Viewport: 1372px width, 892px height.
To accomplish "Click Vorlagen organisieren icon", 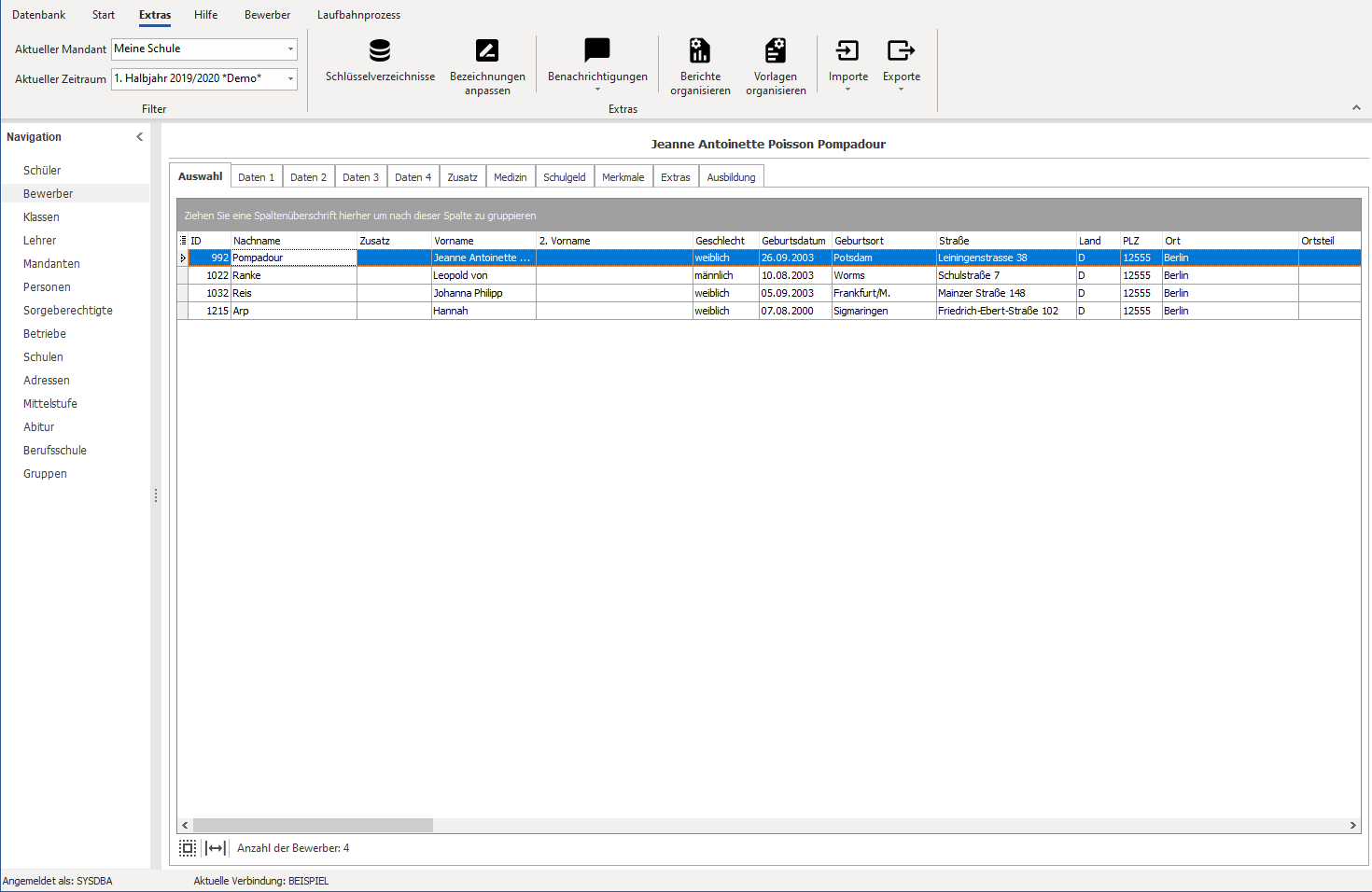I will click(x=776, y=50).
